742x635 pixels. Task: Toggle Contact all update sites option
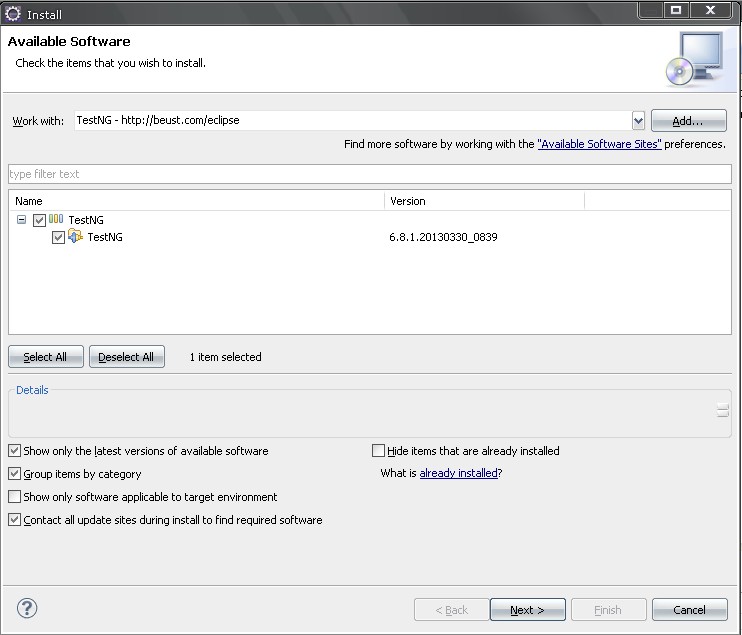(15, 520)
